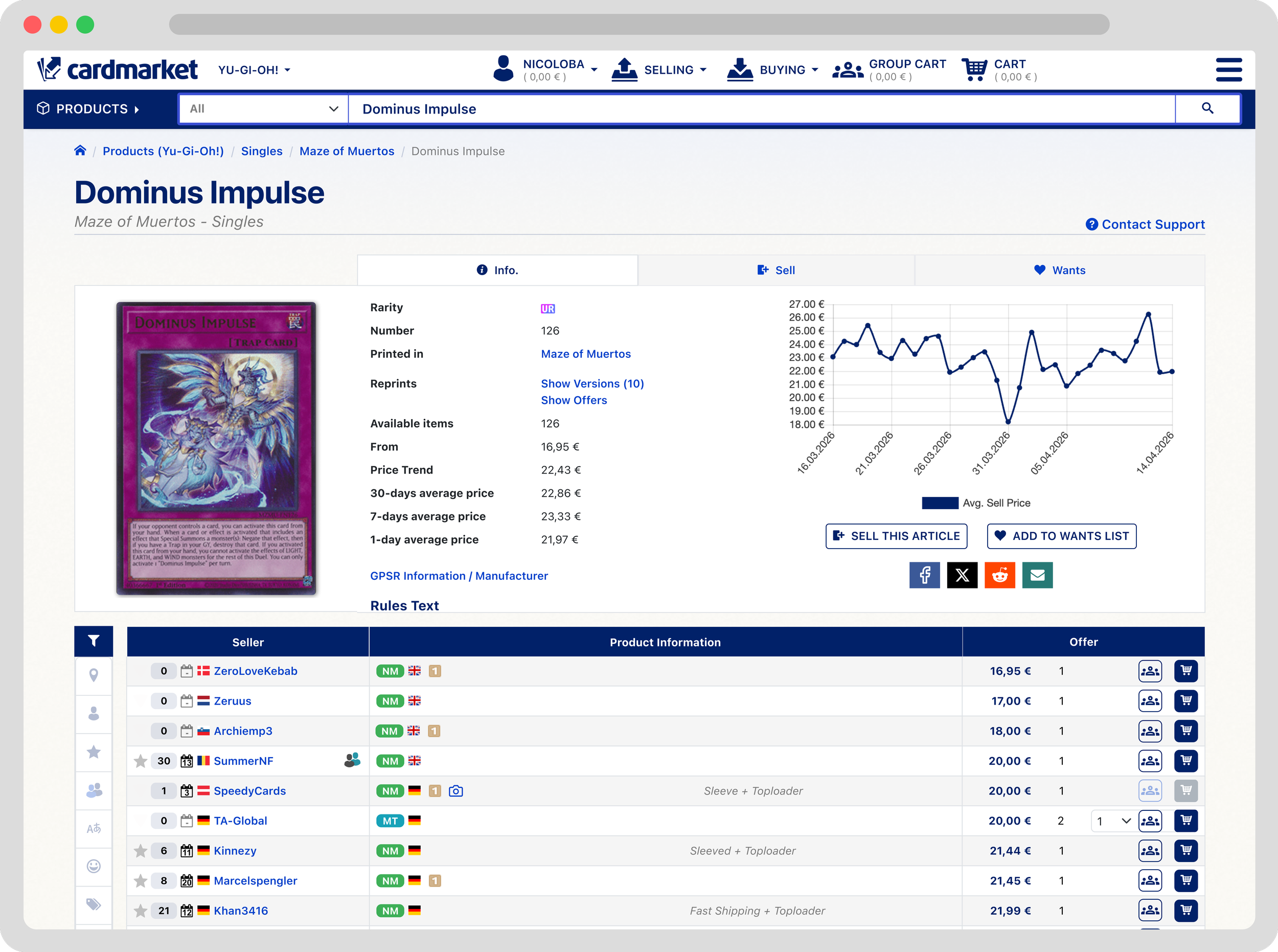Switch to the Sell tab
The height and width of the screenshot is (952, 1278).
pos(776,269)
